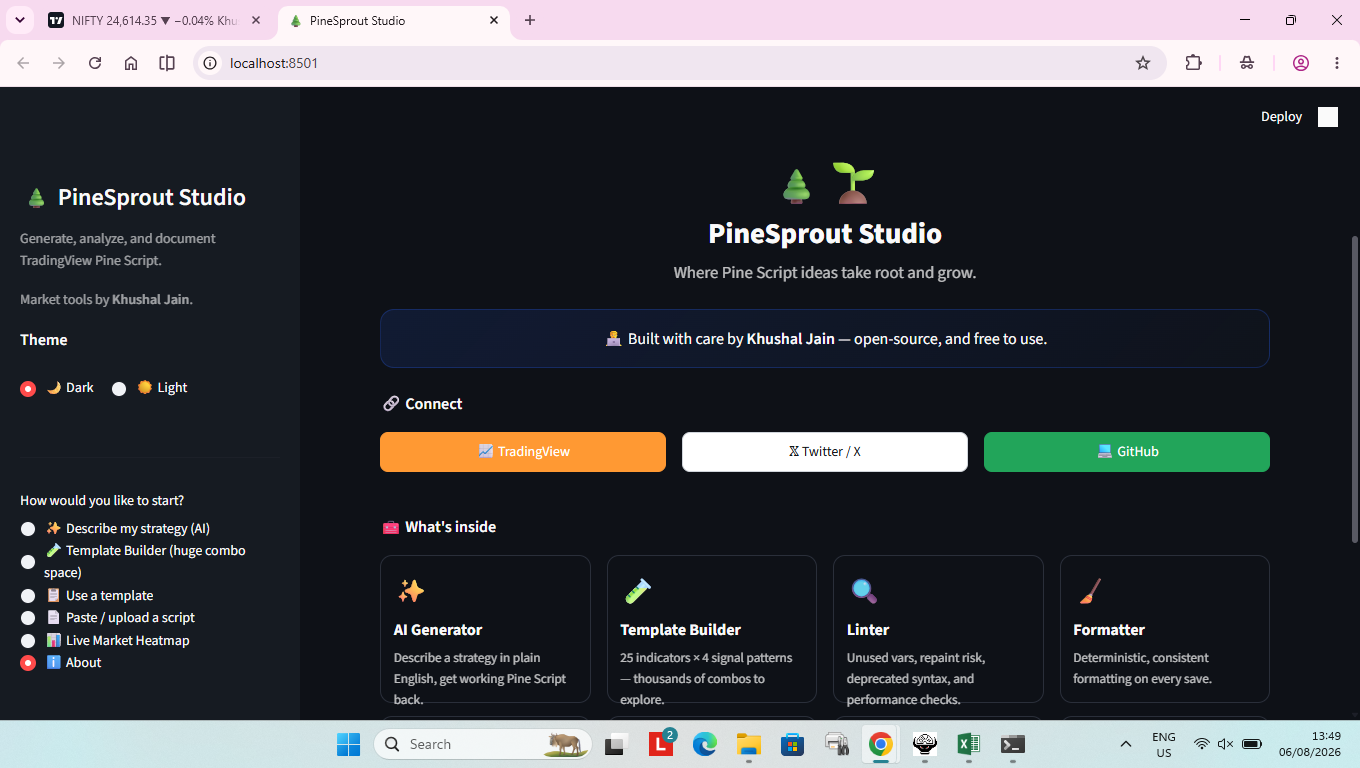
Task: Open Chrome's three-dot menu
Action: (1337, 63)
